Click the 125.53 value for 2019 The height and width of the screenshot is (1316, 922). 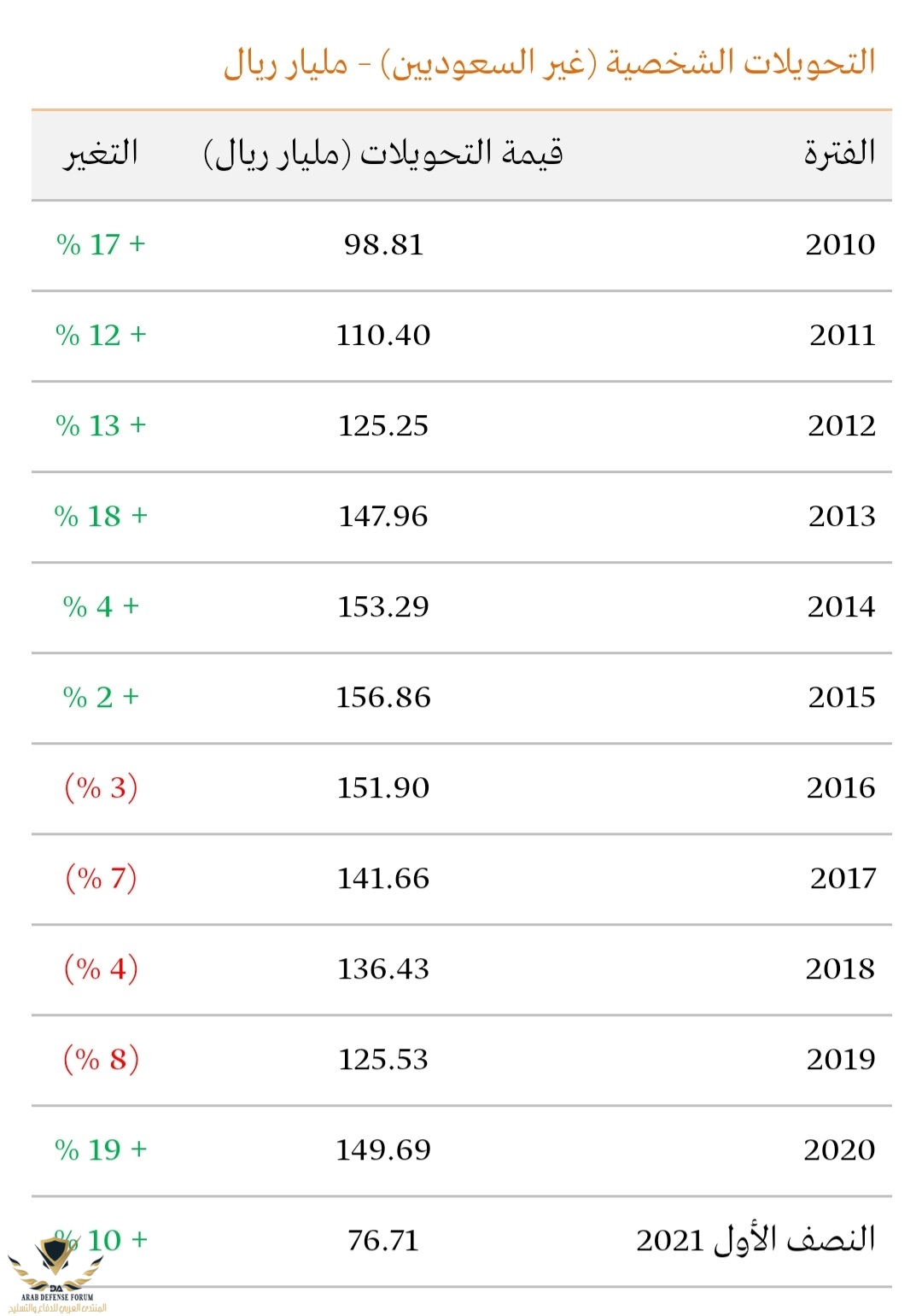pos(383,1060)
